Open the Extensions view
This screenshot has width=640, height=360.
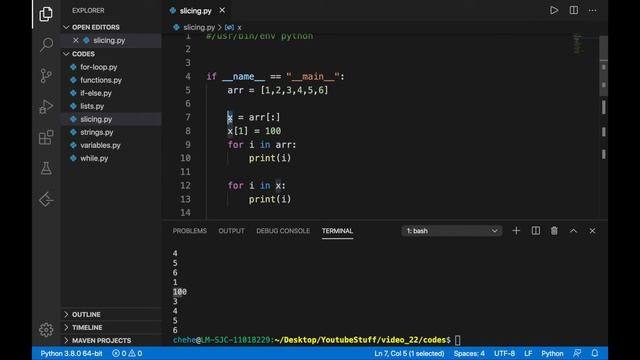(x=46, y=138)
